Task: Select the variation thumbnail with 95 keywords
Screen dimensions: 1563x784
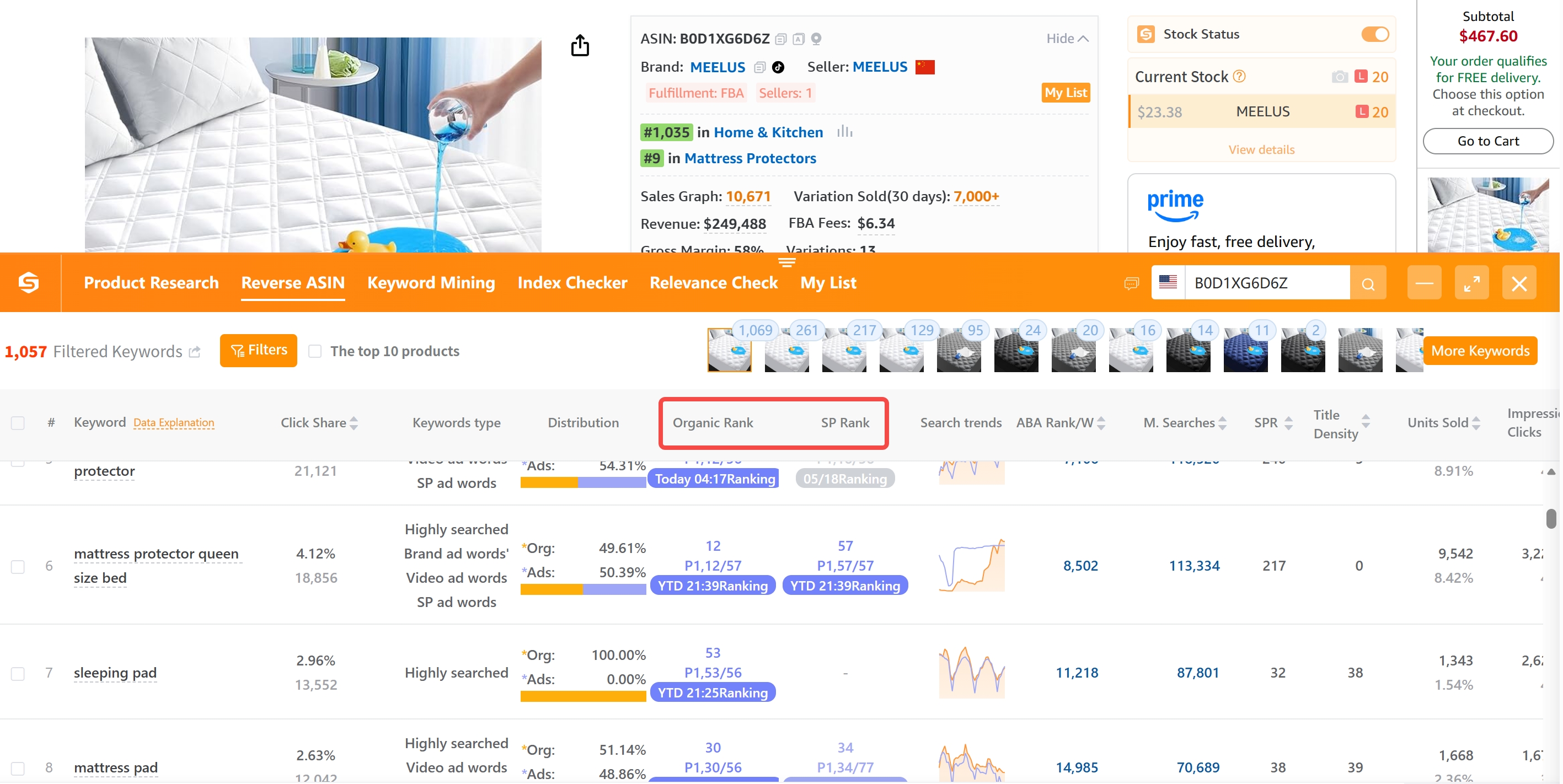Action: point(959,351)
